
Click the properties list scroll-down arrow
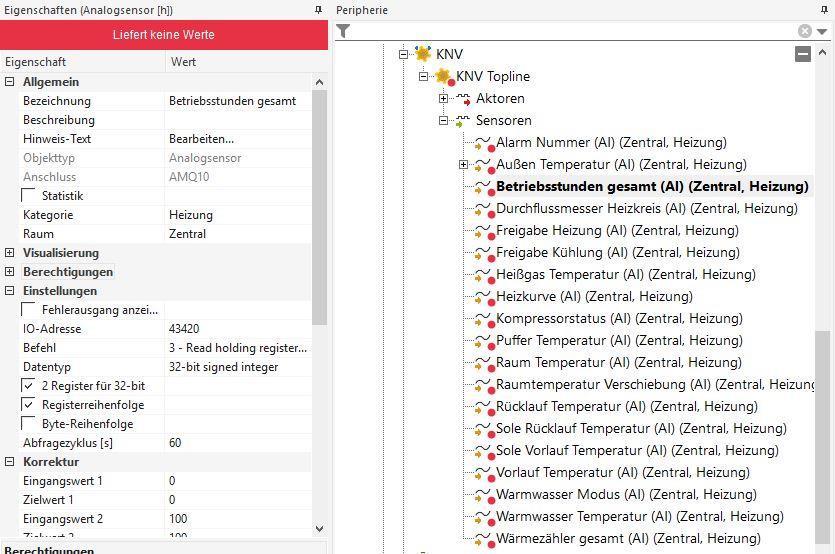(320, 529)
